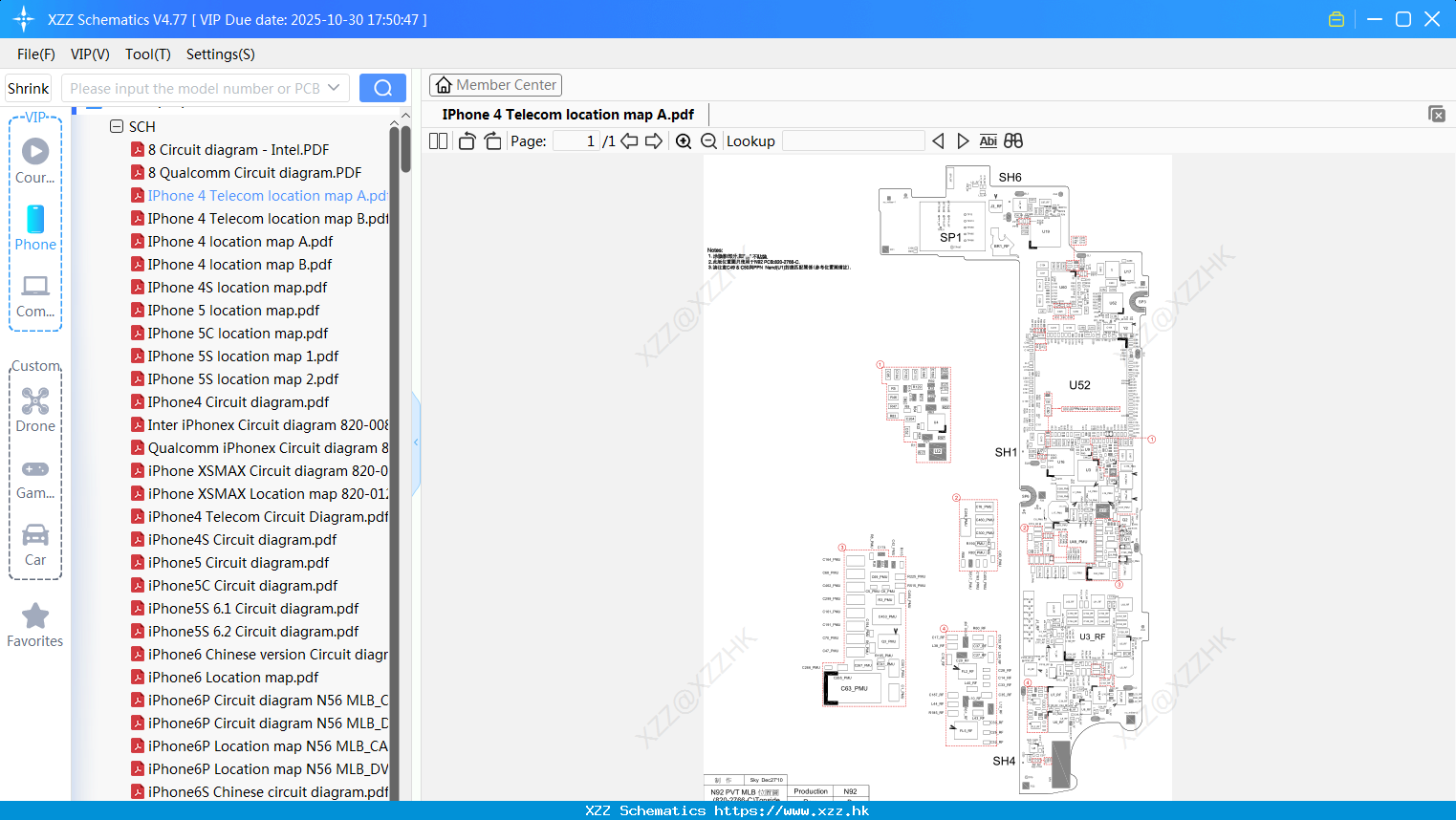Open iPhone6S Chinese circuit diagram.pdf

pos(268,792)
